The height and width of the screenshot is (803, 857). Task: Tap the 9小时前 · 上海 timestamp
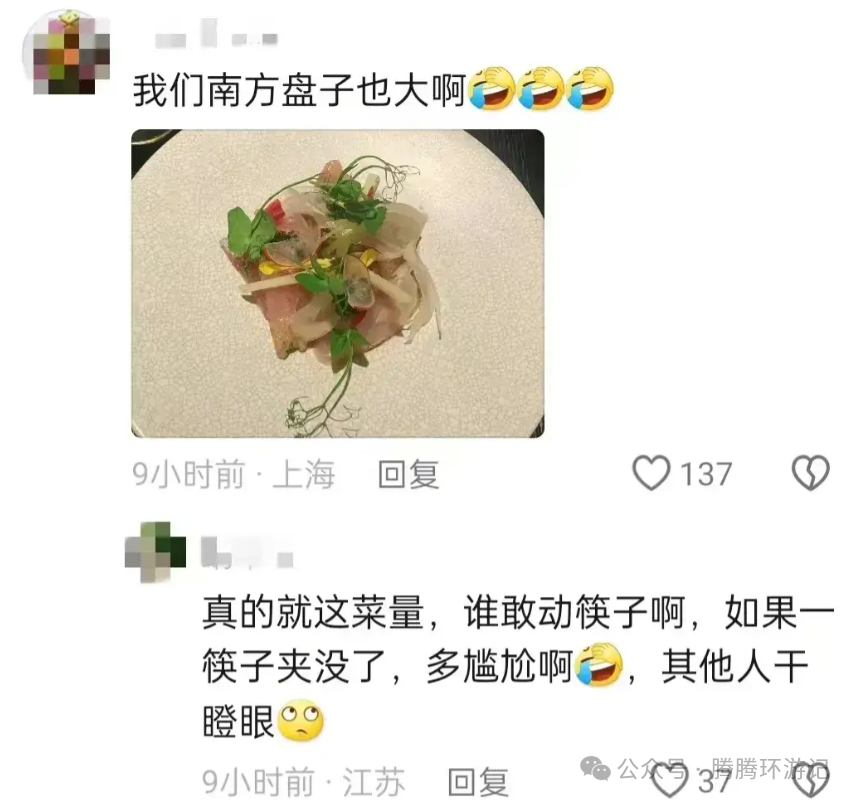[x=233, y=474]
